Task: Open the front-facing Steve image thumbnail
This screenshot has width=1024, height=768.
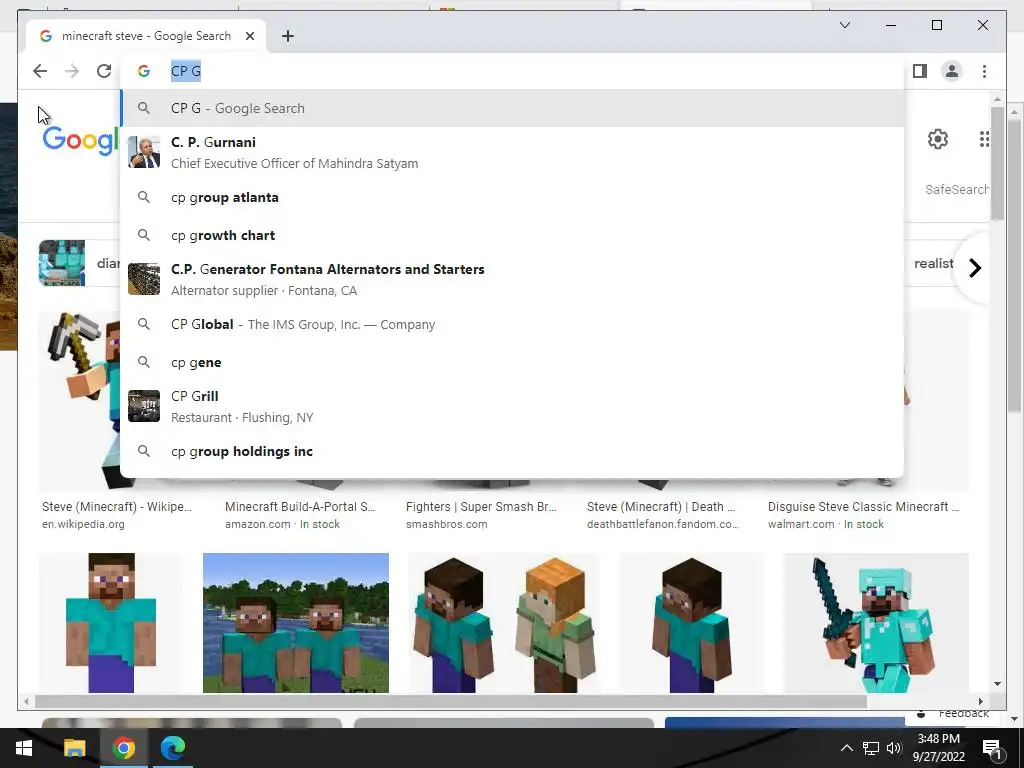Action: 111,623
